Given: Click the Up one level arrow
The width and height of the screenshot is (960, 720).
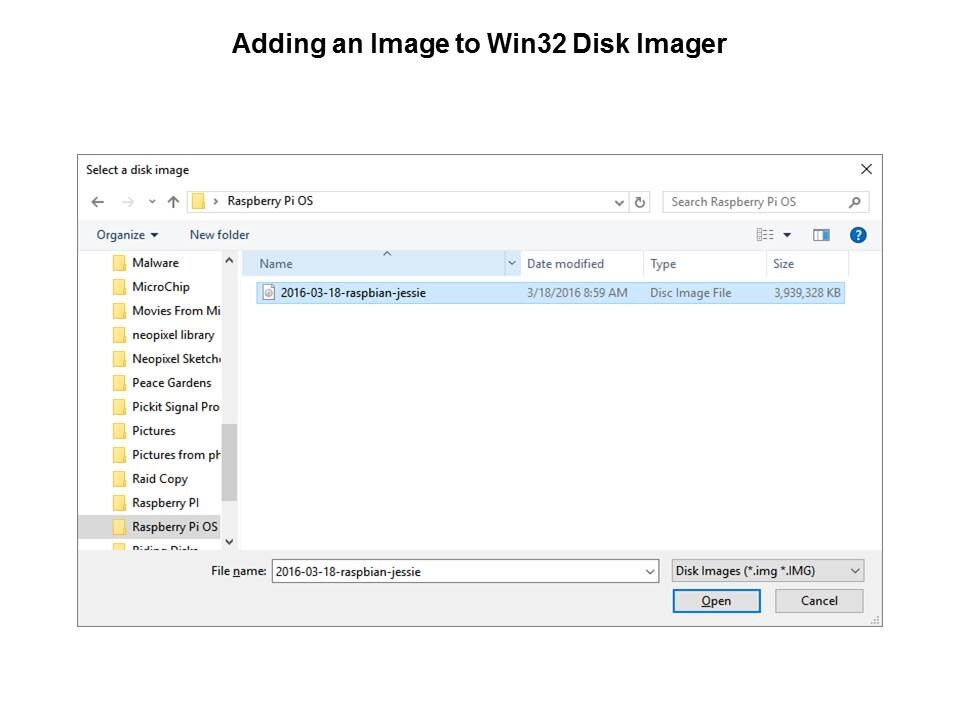Looking at the screenshot, I should pos(173,202).
